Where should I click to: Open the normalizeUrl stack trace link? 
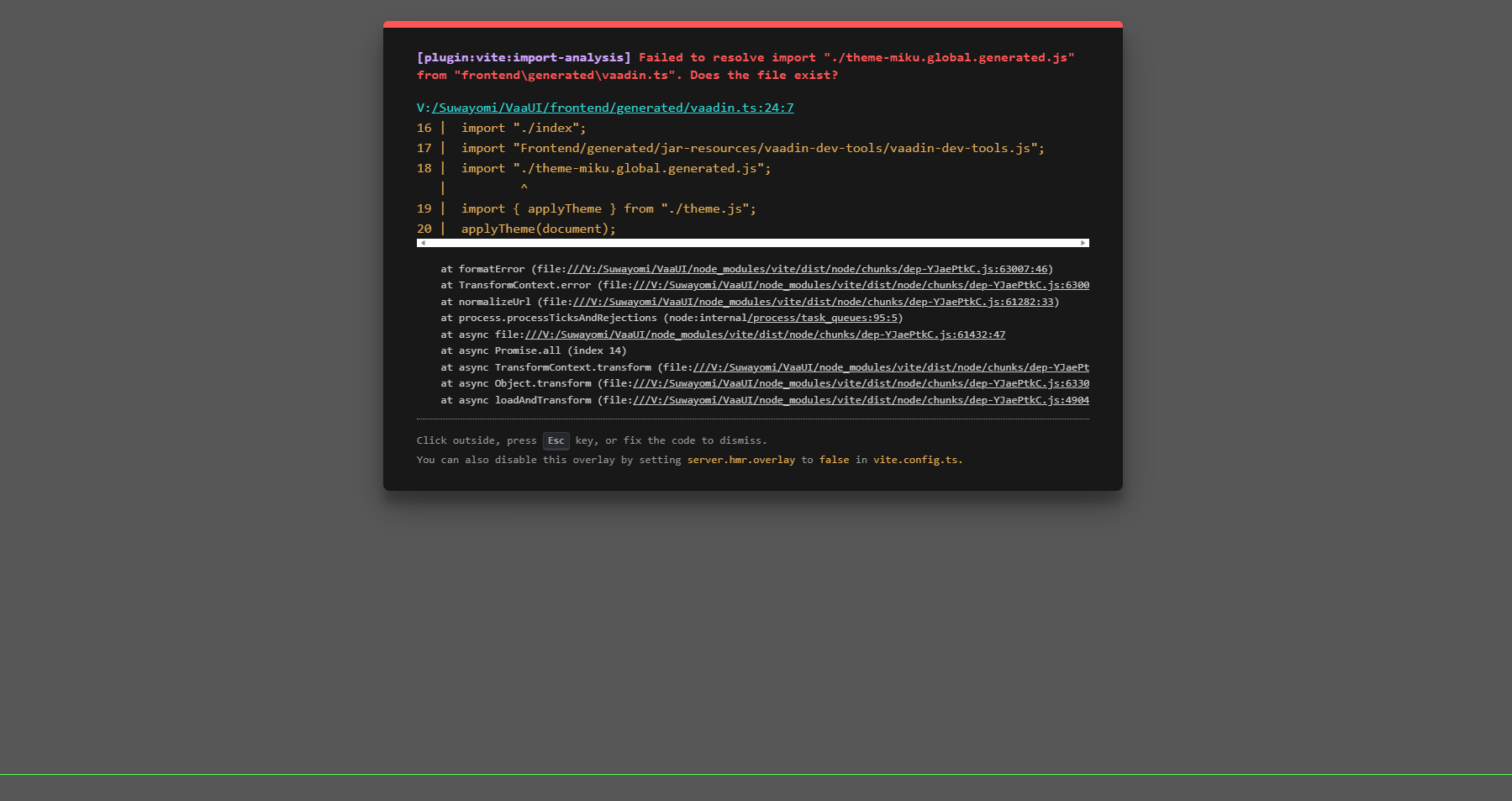813,302
